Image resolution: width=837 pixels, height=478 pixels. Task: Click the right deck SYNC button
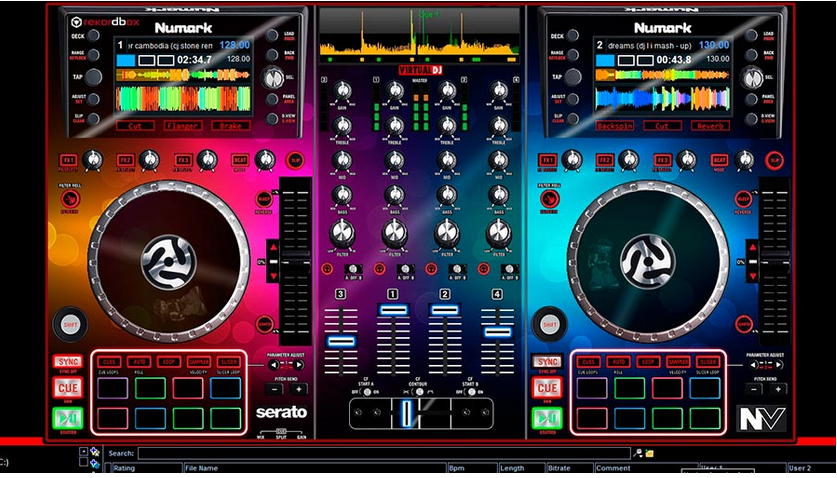(547, 362)
